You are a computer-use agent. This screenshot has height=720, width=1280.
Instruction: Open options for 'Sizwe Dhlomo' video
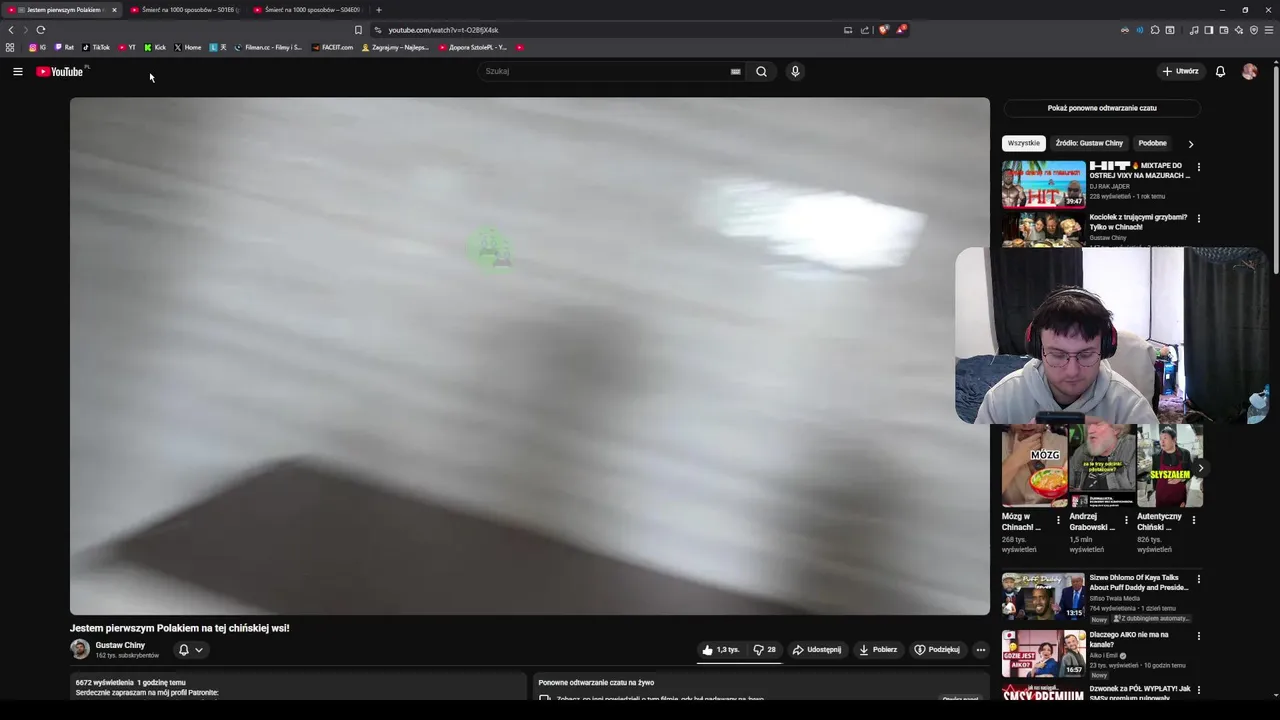(x=1198, y=579)
